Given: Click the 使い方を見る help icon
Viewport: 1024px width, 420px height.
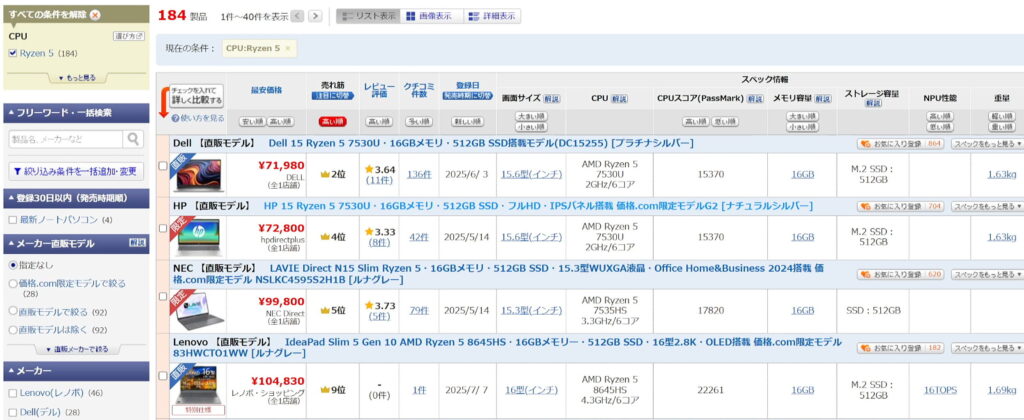Looking at the screenshot, I should point(175,118).
